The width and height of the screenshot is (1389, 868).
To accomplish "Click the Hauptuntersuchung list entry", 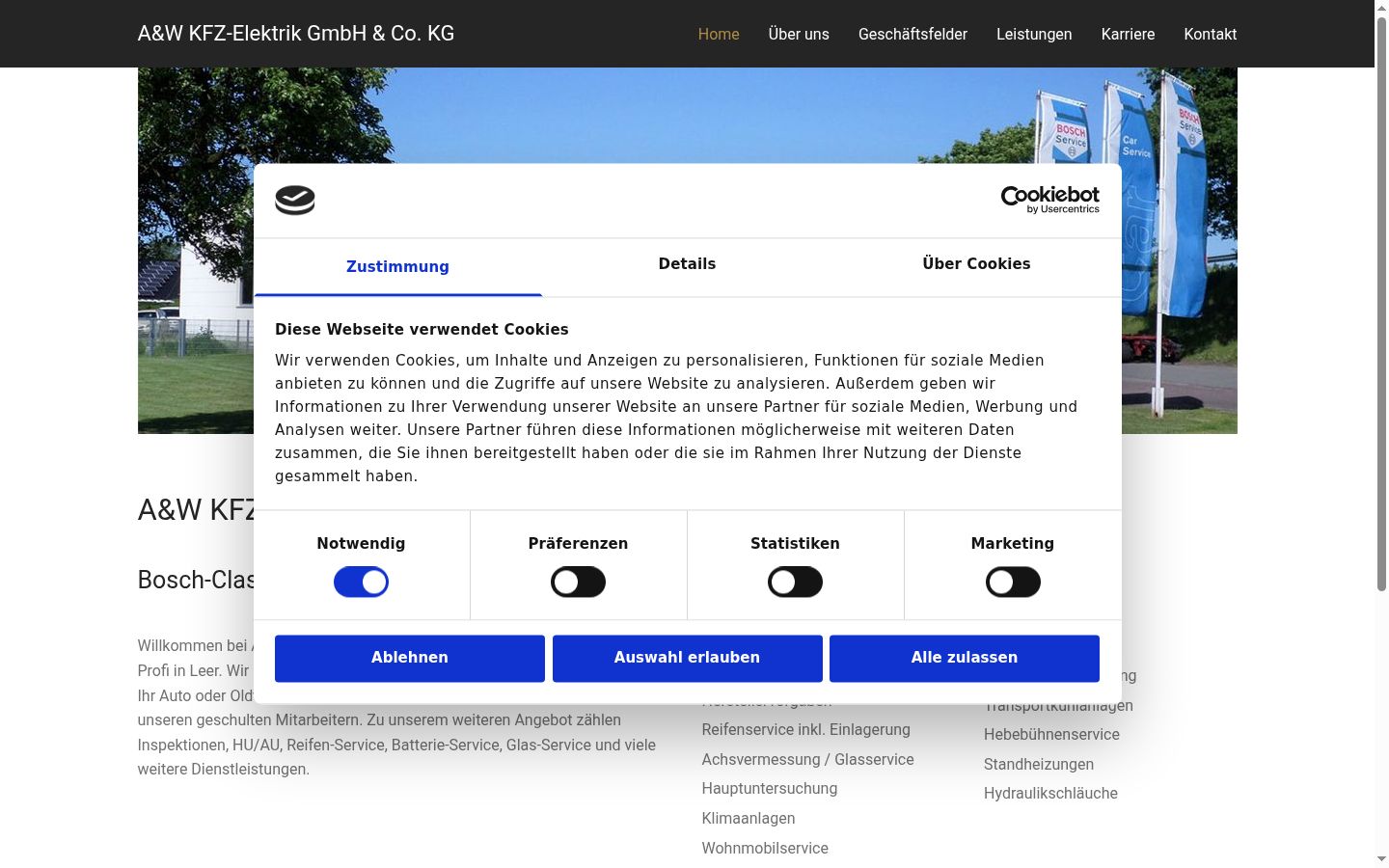I will click(x=770, y=789).
